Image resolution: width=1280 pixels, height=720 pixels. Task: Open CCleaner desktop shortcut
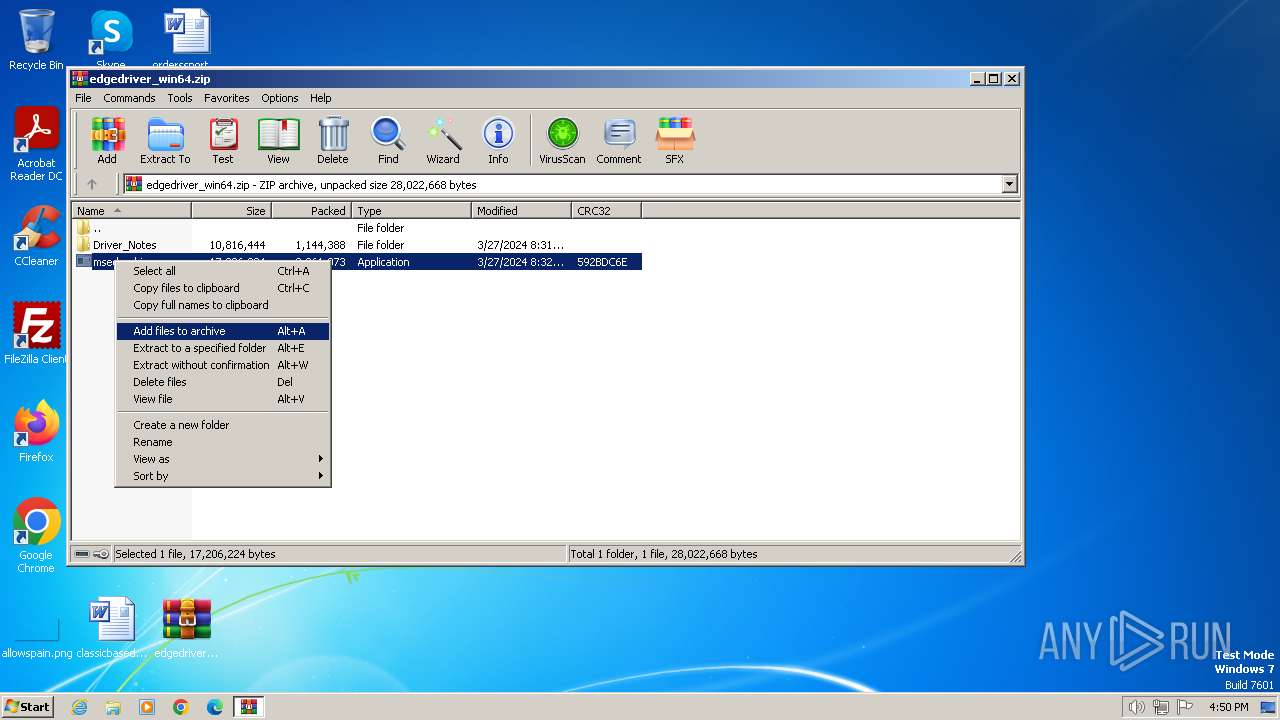(36, 236)
